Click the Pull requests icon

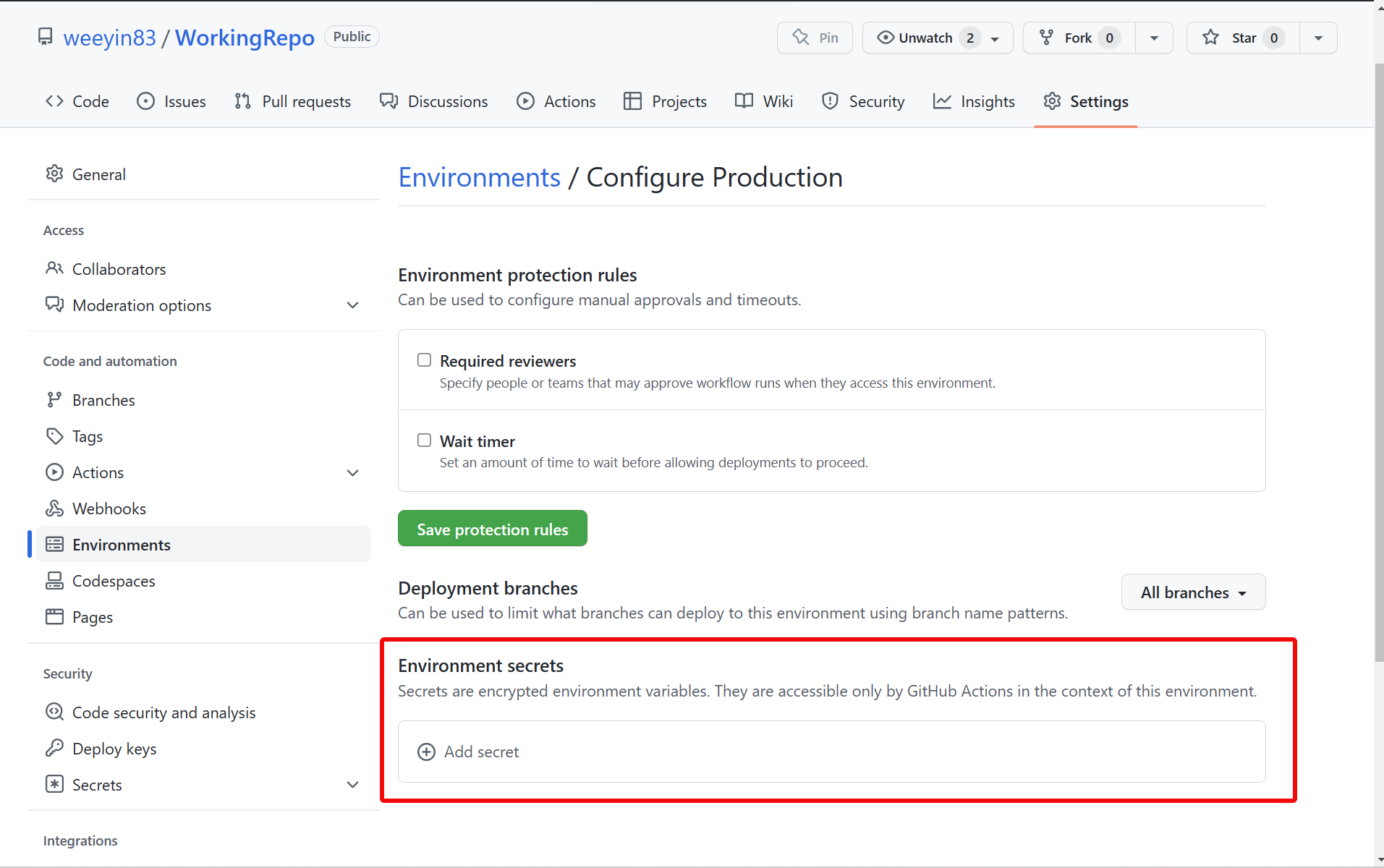(x=243, y=101)
